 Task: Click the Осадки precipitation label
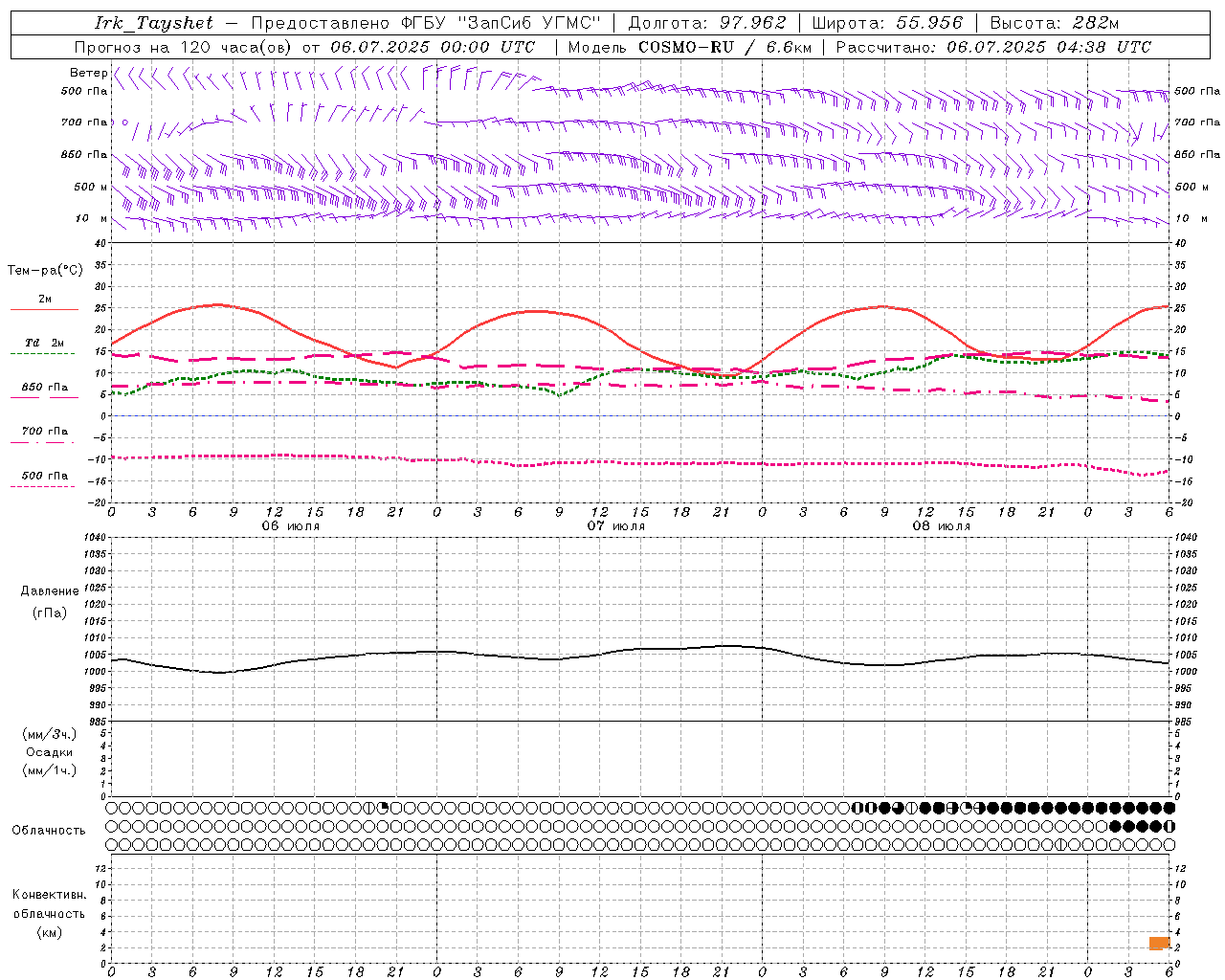(50, 752)
